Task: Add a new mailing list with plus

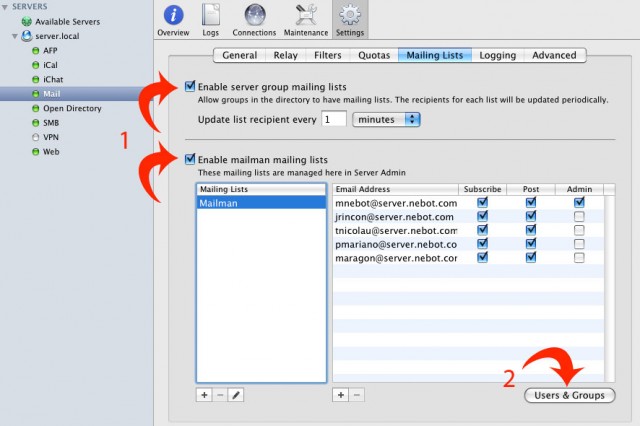Action: click(204, 395)
